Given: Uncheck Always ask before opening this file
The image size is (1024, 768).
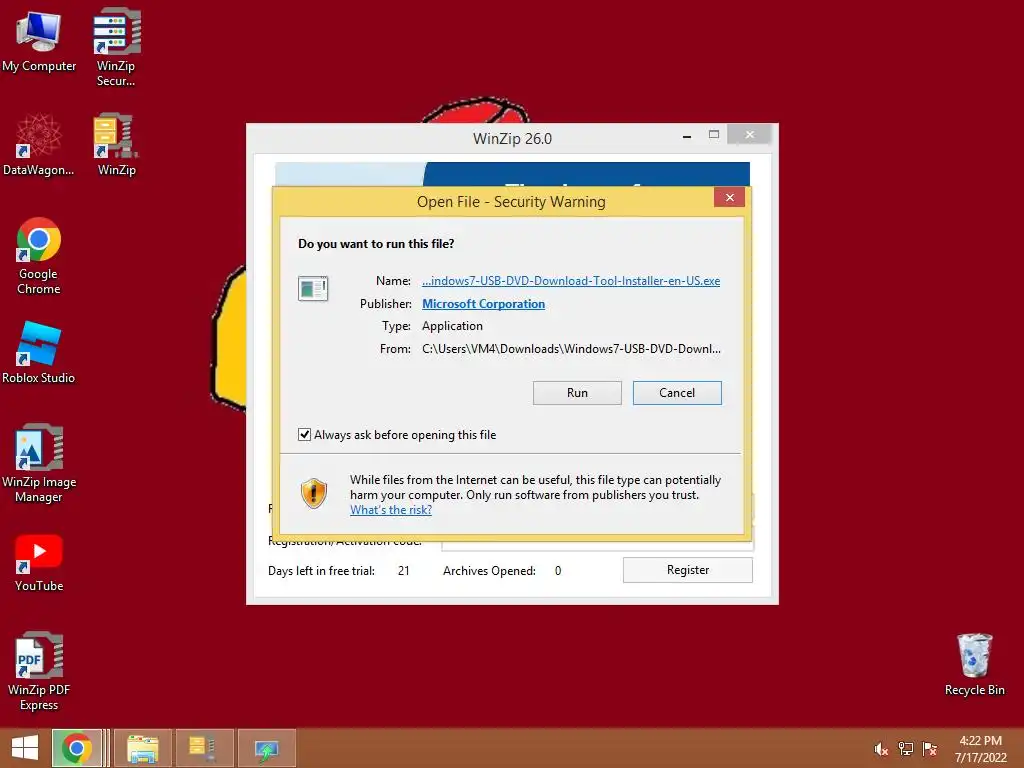Looking at the screenshot, I should (304, 435).
